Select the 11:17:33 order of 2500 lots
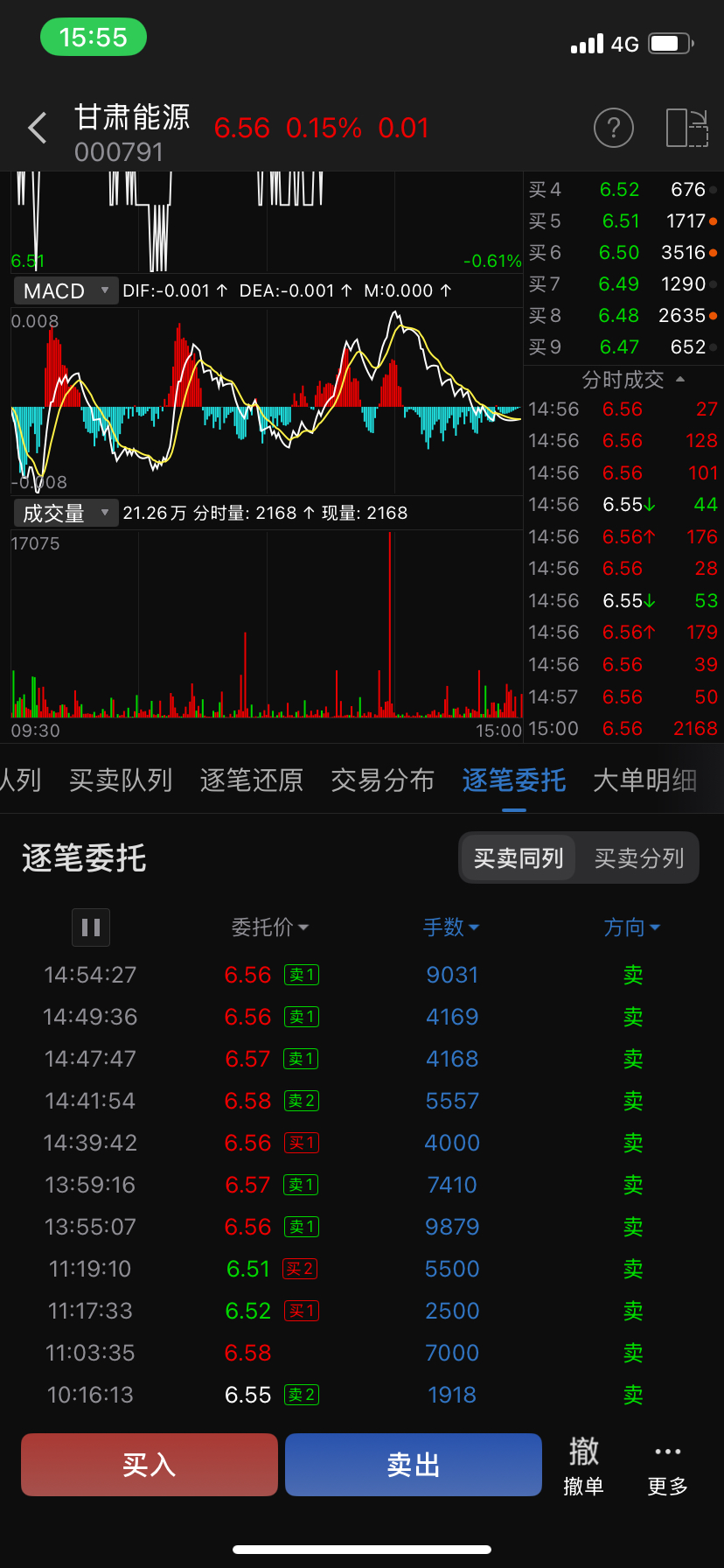724x1568 pixels. (x=362, y=1311)
